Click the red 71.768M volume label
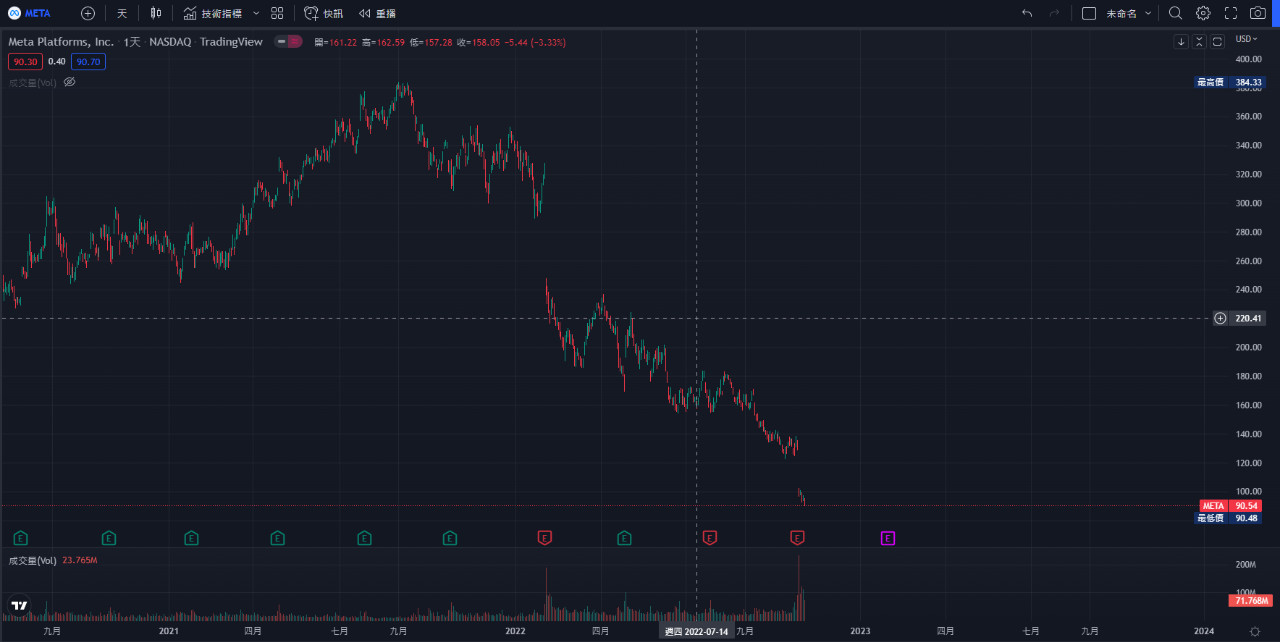1280x642 pixels. pyautogui.click(x=1249, y=600)
